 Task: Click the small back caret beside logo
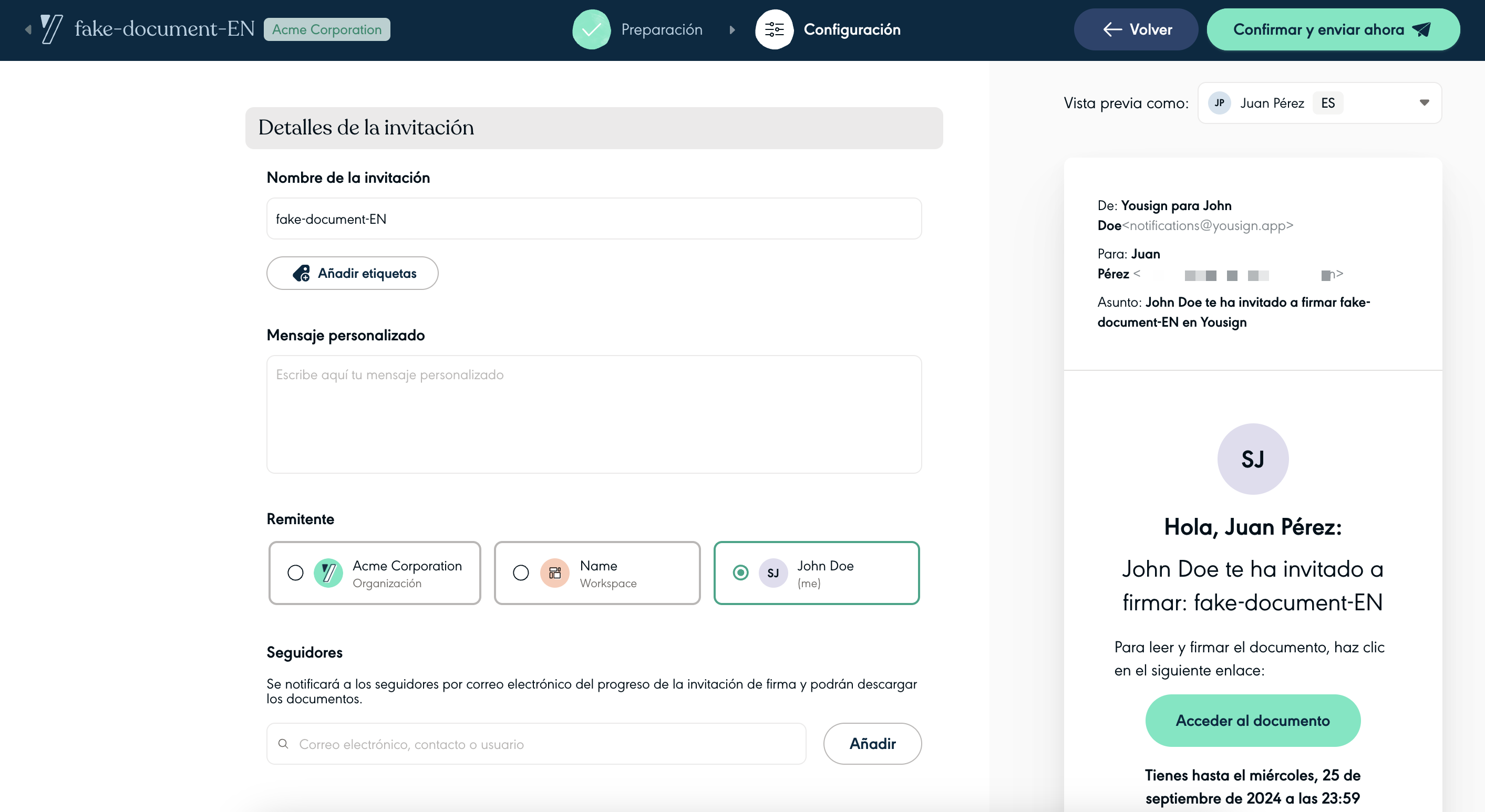(28, 29)
